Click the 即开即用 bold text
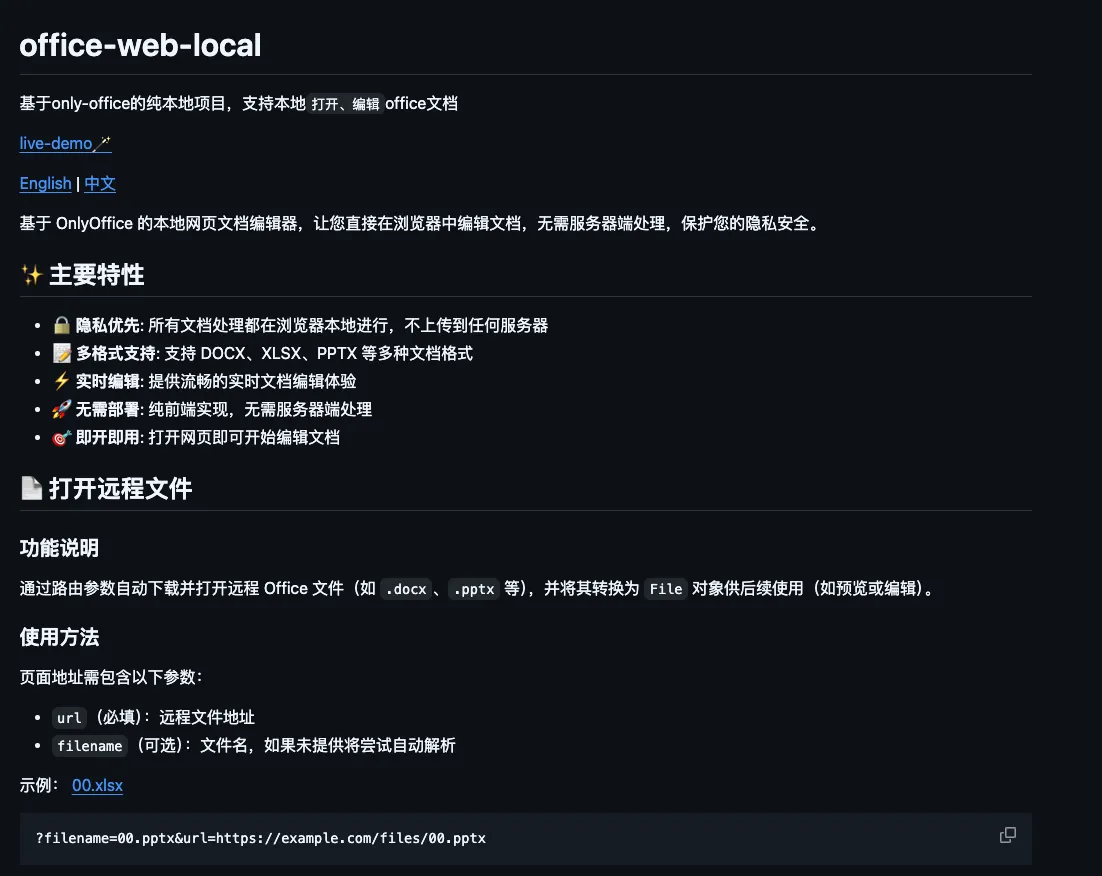This screenshot has height=876, width=1102. coord(108,438)
